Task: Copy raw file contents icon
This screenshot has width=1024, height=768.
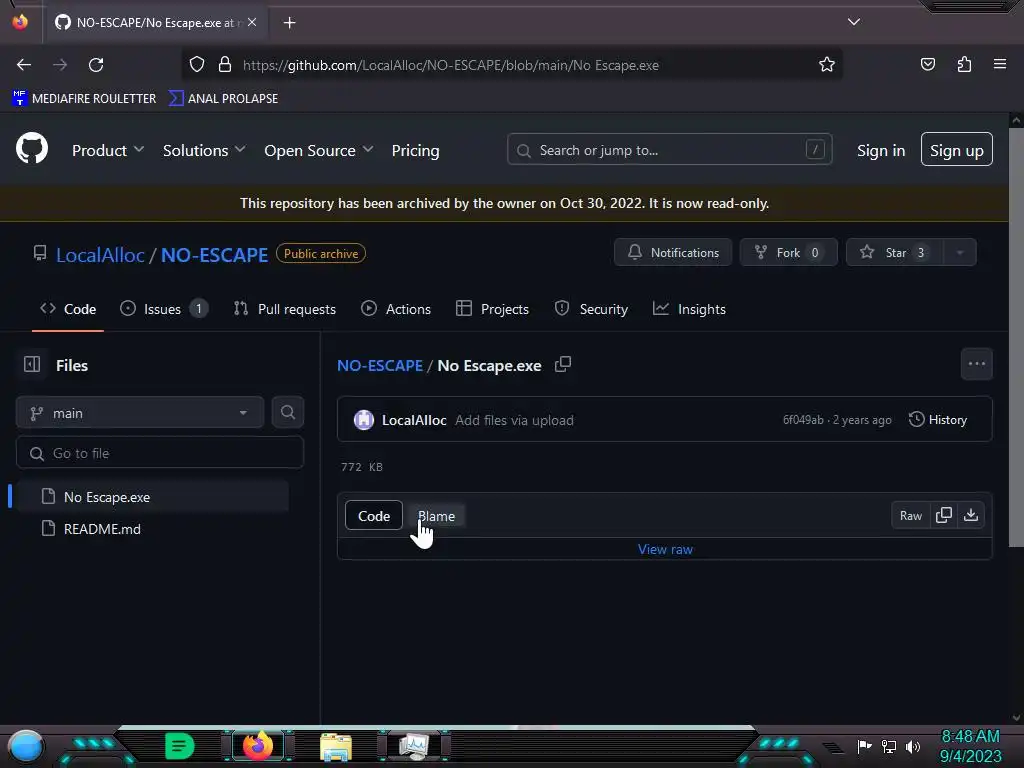Action: [x=944, y=515]
